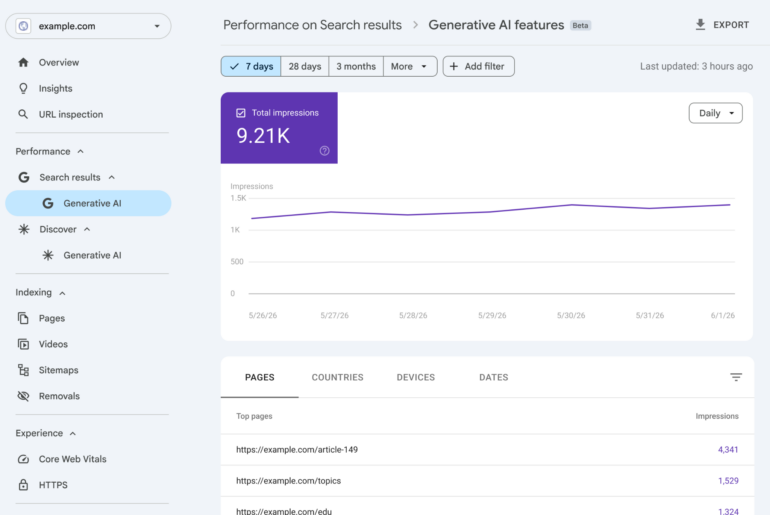Click the EXPORT button label
Screen dimensions: 770x515
point(731,25)
